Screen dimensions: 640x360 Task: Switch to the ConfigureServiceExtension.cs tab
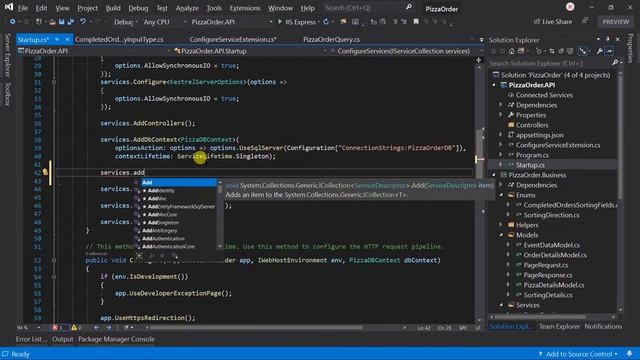[x=233, y=39]
